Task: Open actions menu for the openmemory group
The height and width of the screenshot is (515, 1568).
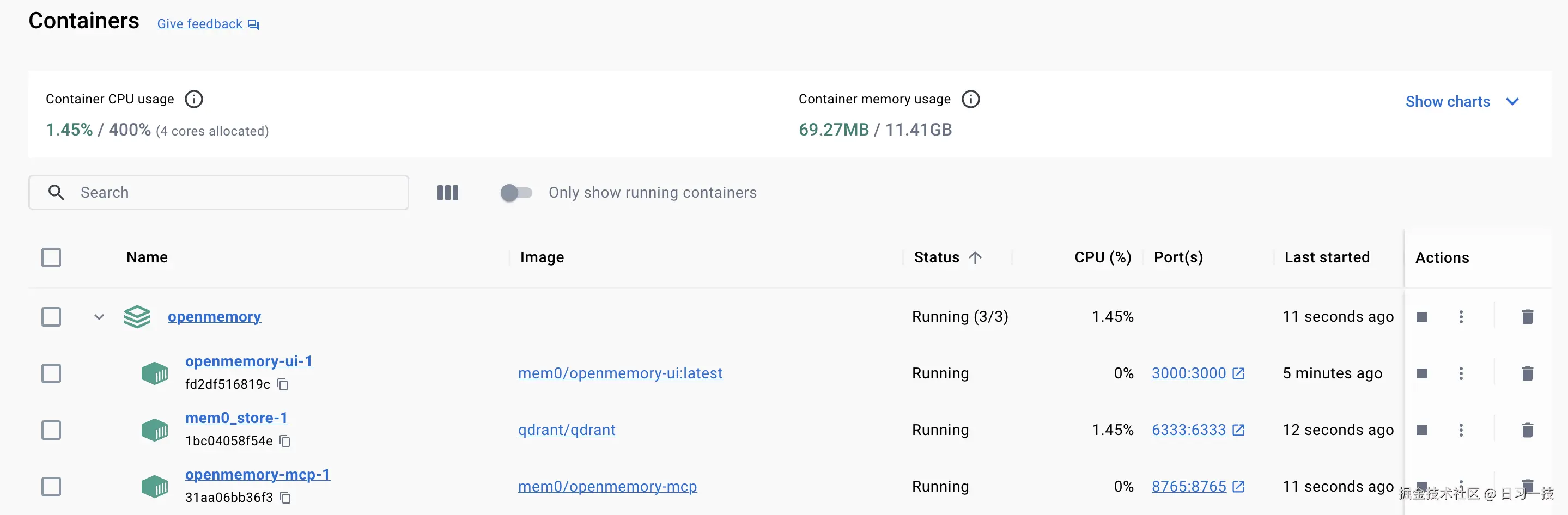Action: pyautogui.click(x=1461, y=316)
